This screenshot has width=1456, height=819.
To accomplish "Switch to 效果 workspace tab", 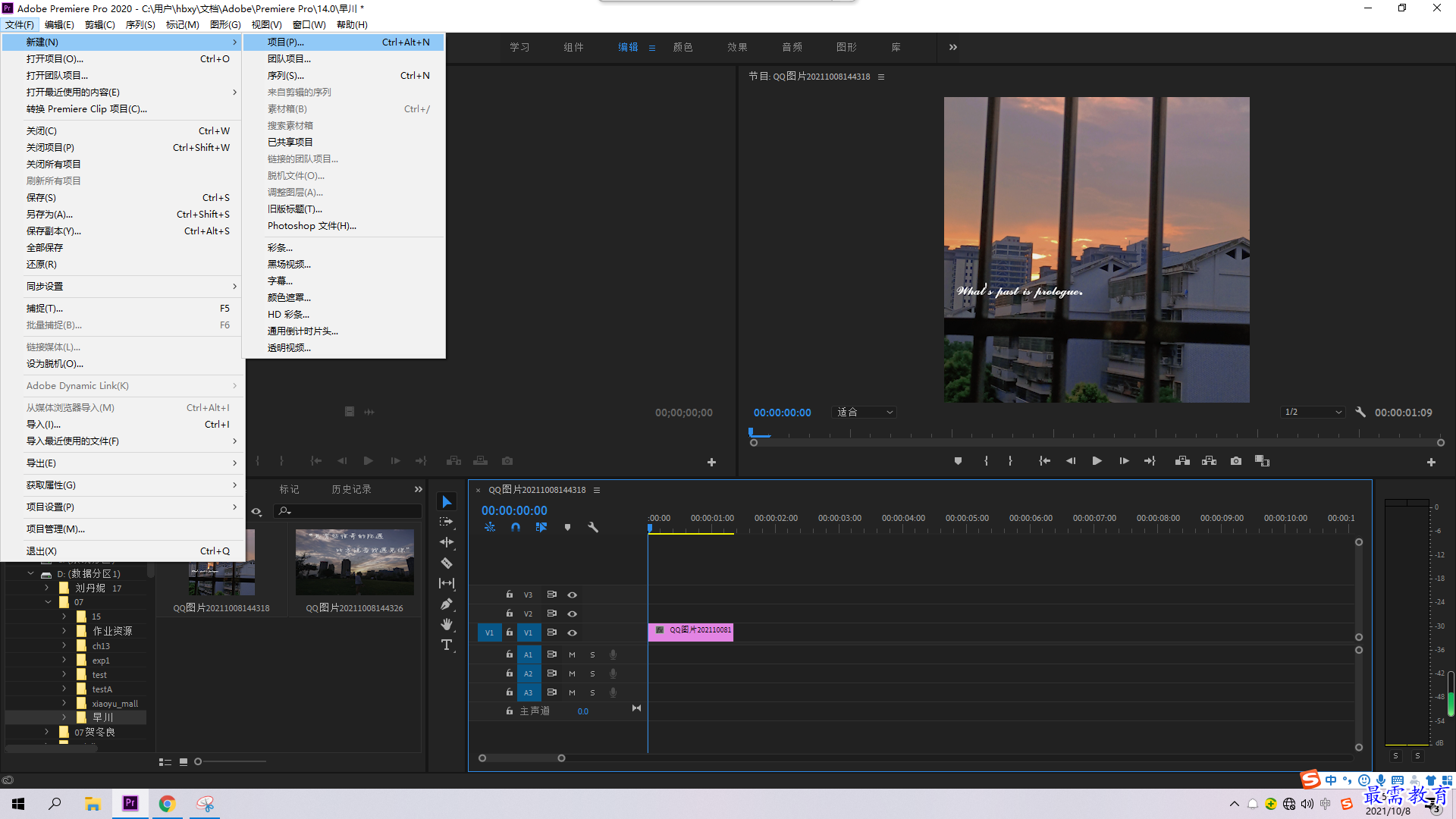I will click(x=737, y=47).
